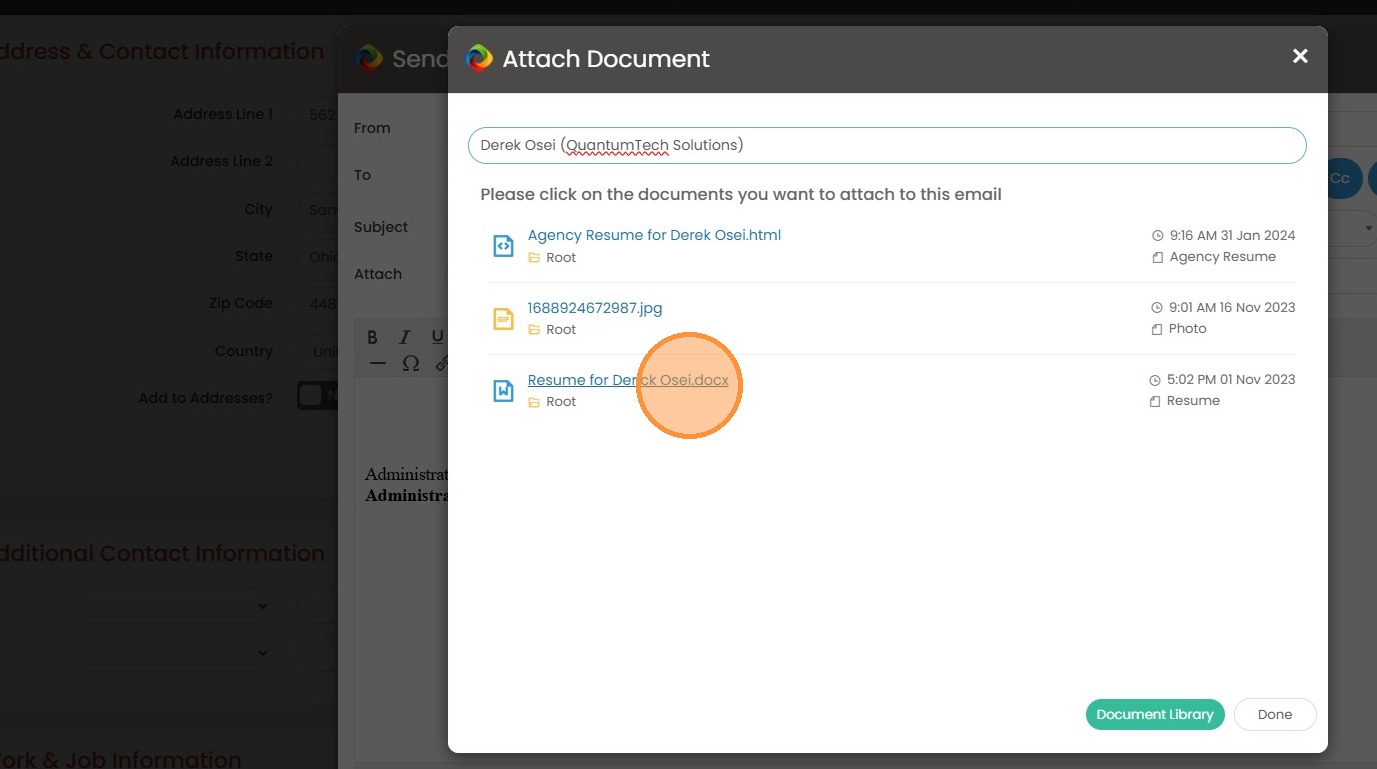Open the Document Library
The width and height of the screenshot is (1377, 769).
[x=1154, y=715]
